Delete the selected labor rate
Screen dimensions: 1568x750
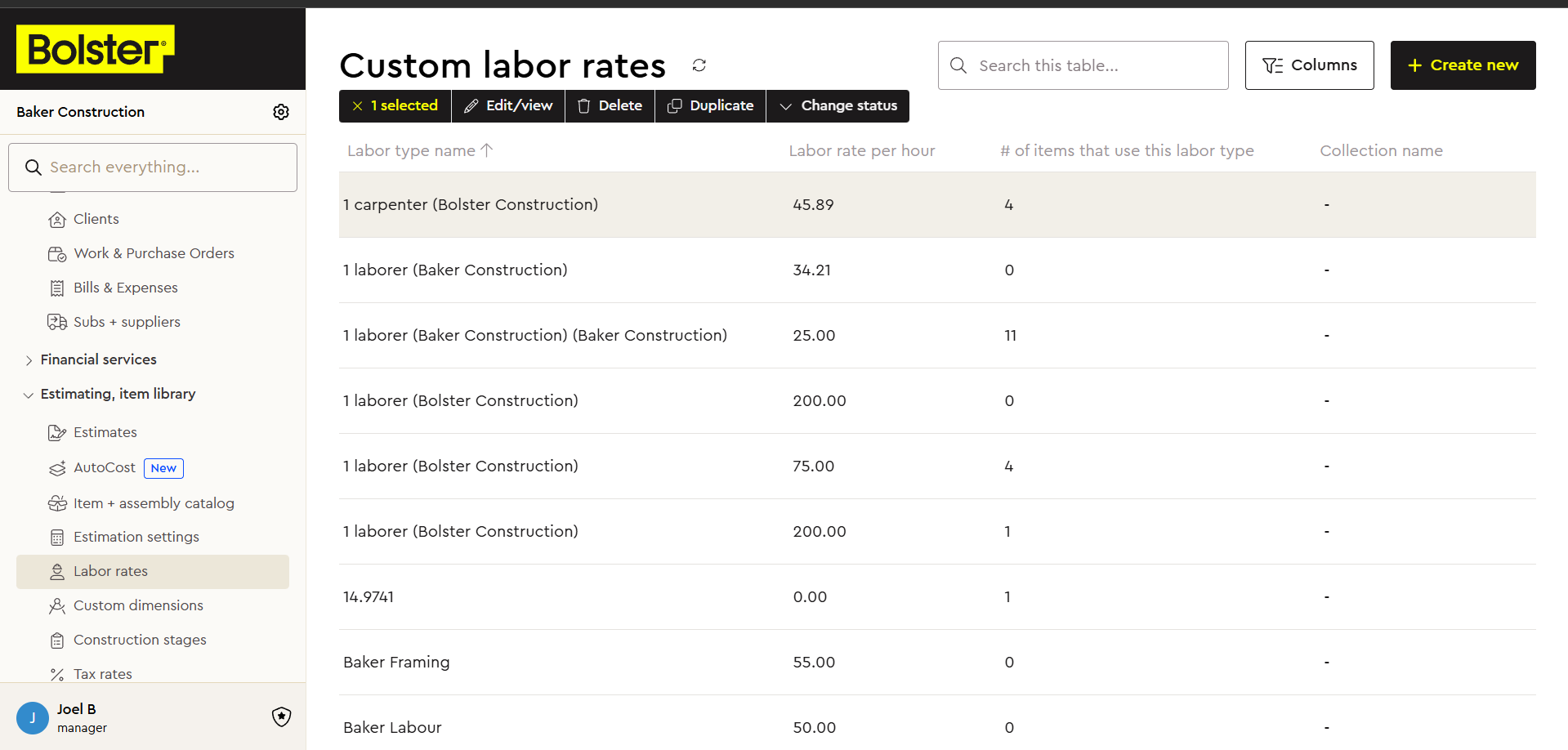pos(610,106)
